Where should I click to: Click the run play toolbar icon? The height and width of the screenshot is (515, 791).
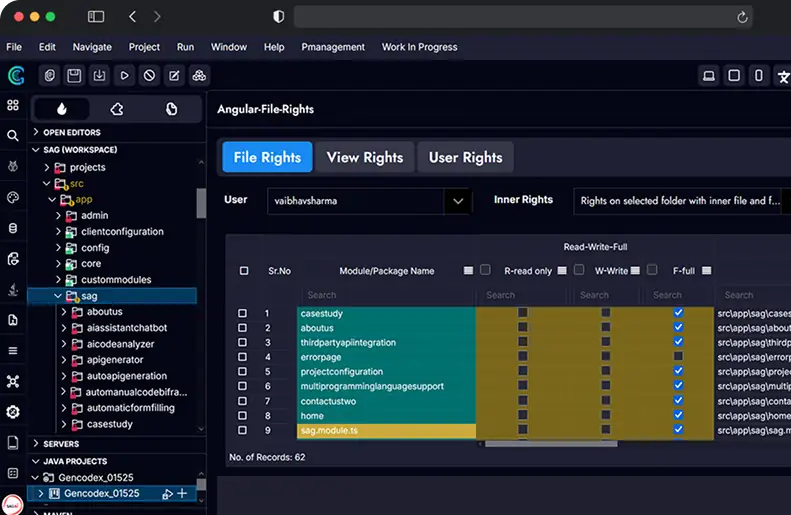(124, 76)
